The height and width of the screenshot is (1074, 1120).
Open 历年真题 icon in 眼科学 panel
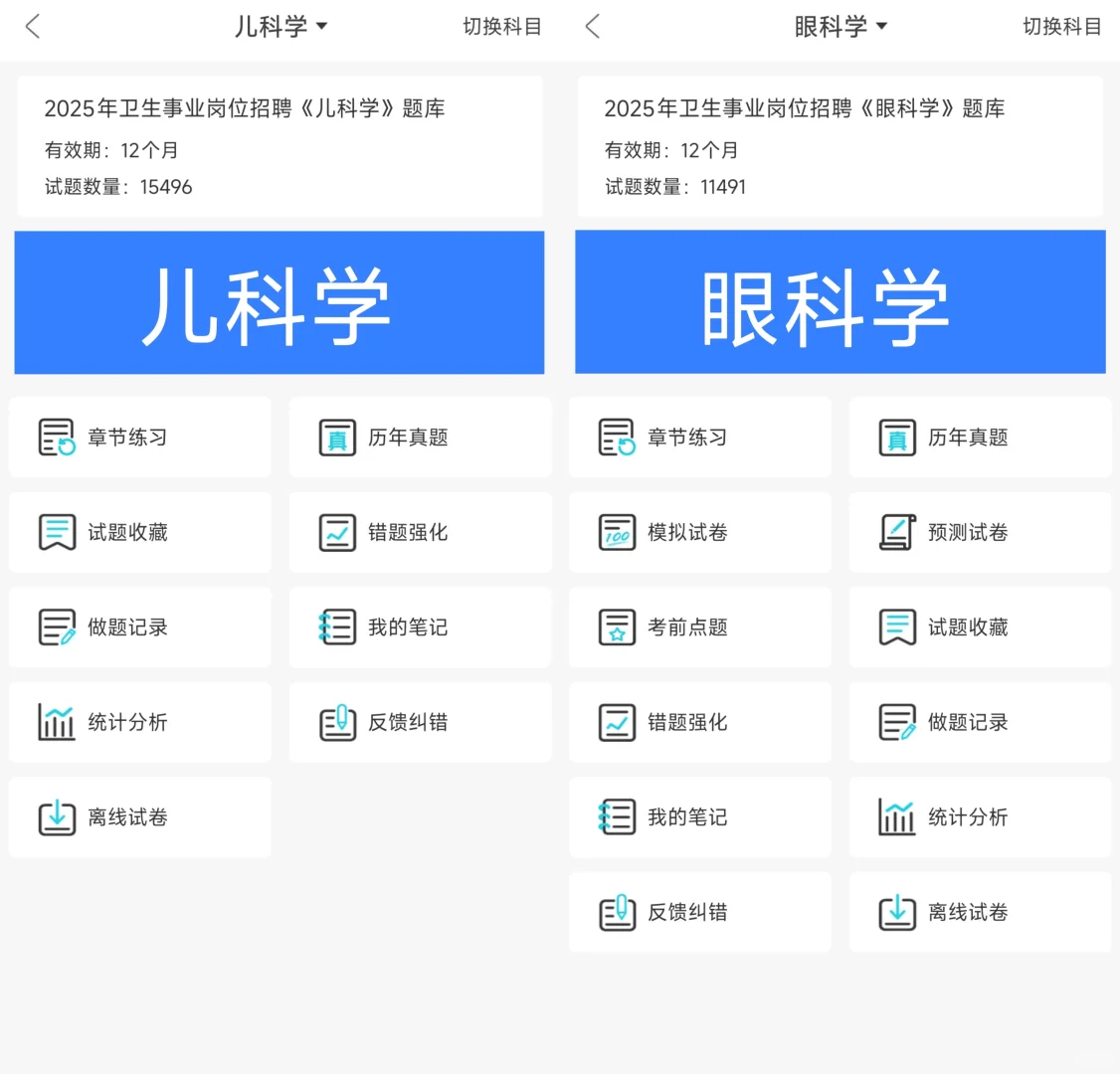pyautogui.click(x=897, y=437)
